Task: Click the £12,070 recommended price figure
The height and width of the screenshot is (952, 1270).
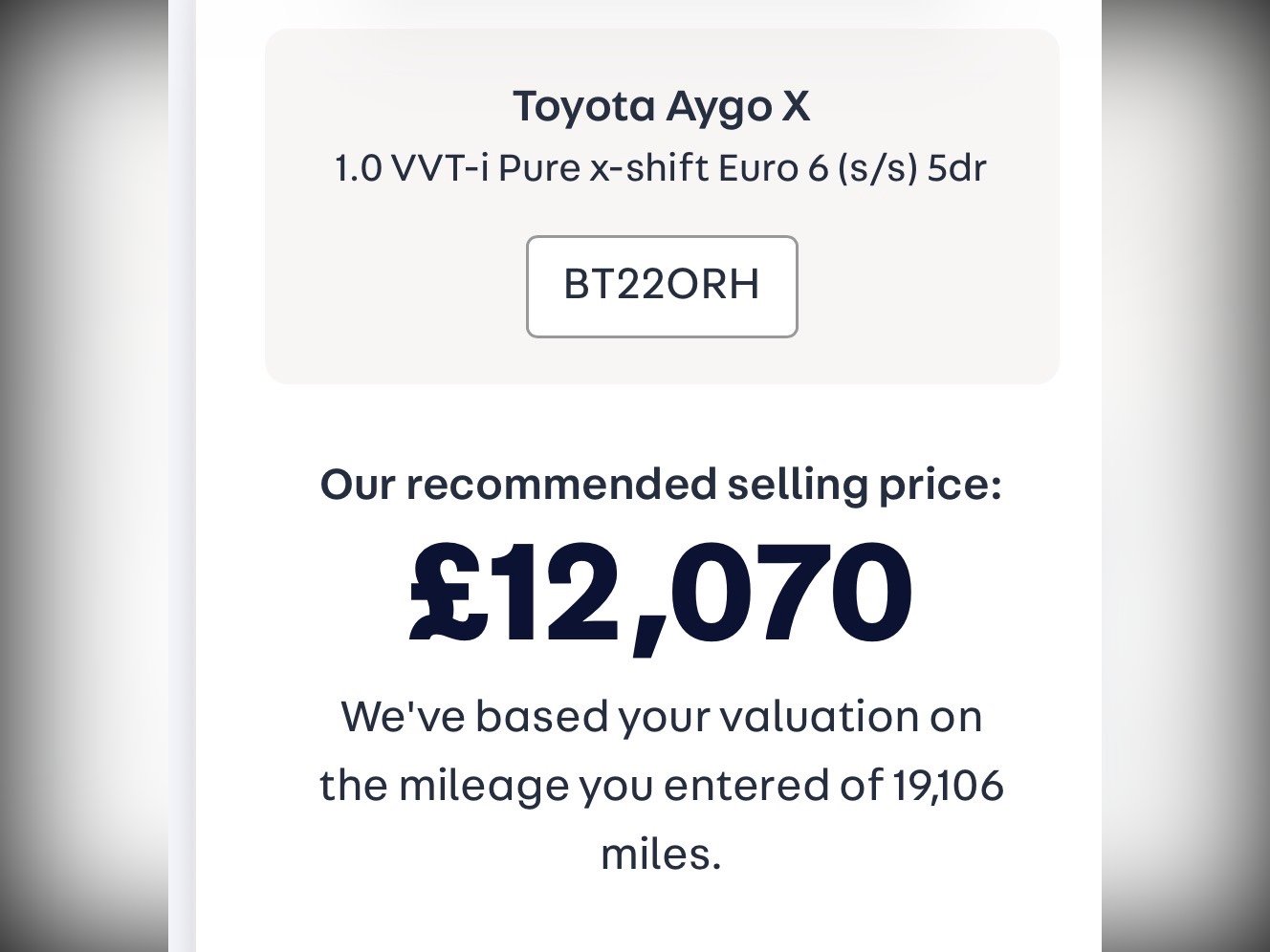Action: pyautogui.click(x=662, y=594)
